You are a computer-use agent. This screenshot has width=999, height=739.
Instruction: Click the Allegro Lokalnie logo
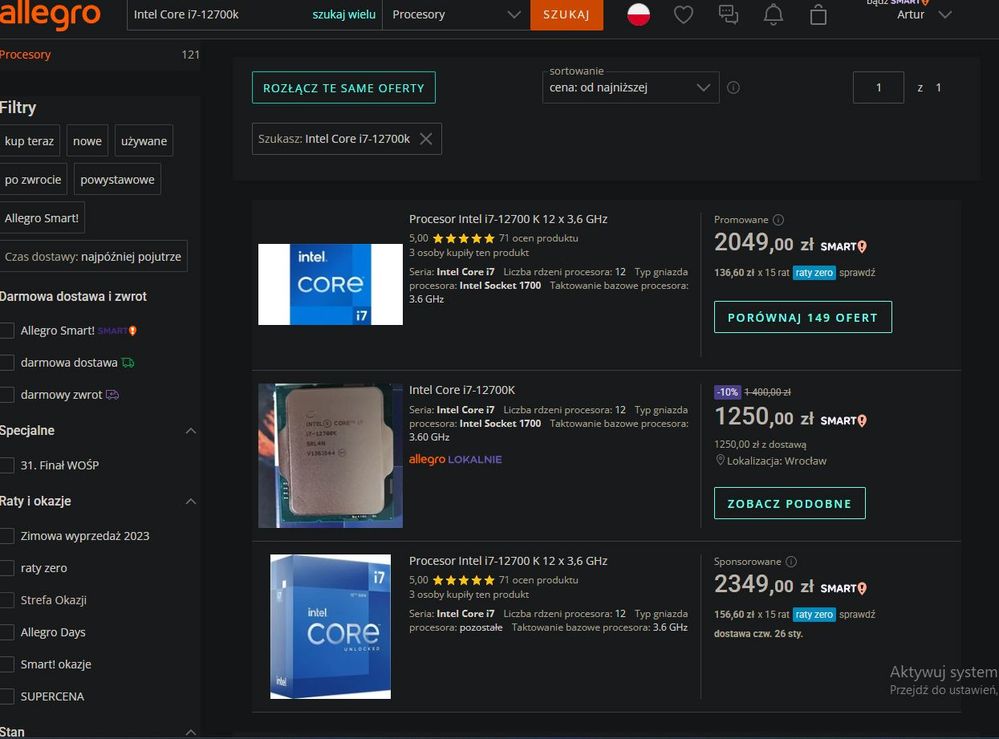click(x=455, y=459)
